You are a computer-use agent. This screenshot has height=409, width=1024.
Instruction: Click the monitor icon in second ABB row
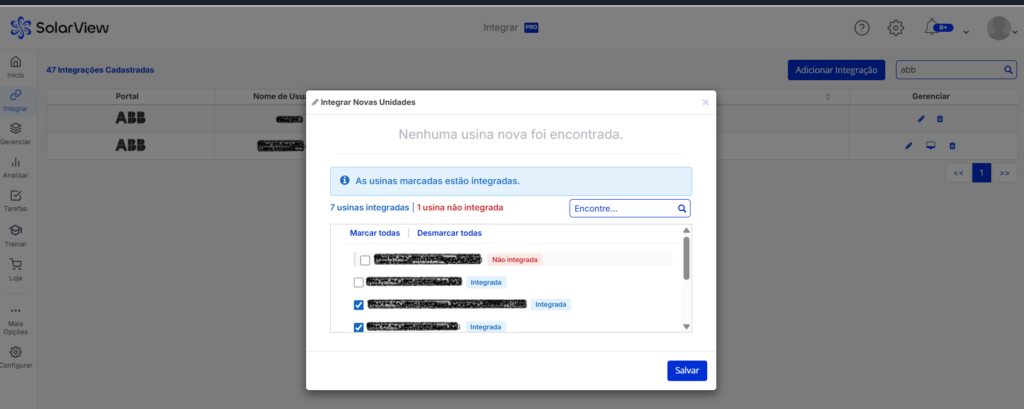tap(930, 146)
